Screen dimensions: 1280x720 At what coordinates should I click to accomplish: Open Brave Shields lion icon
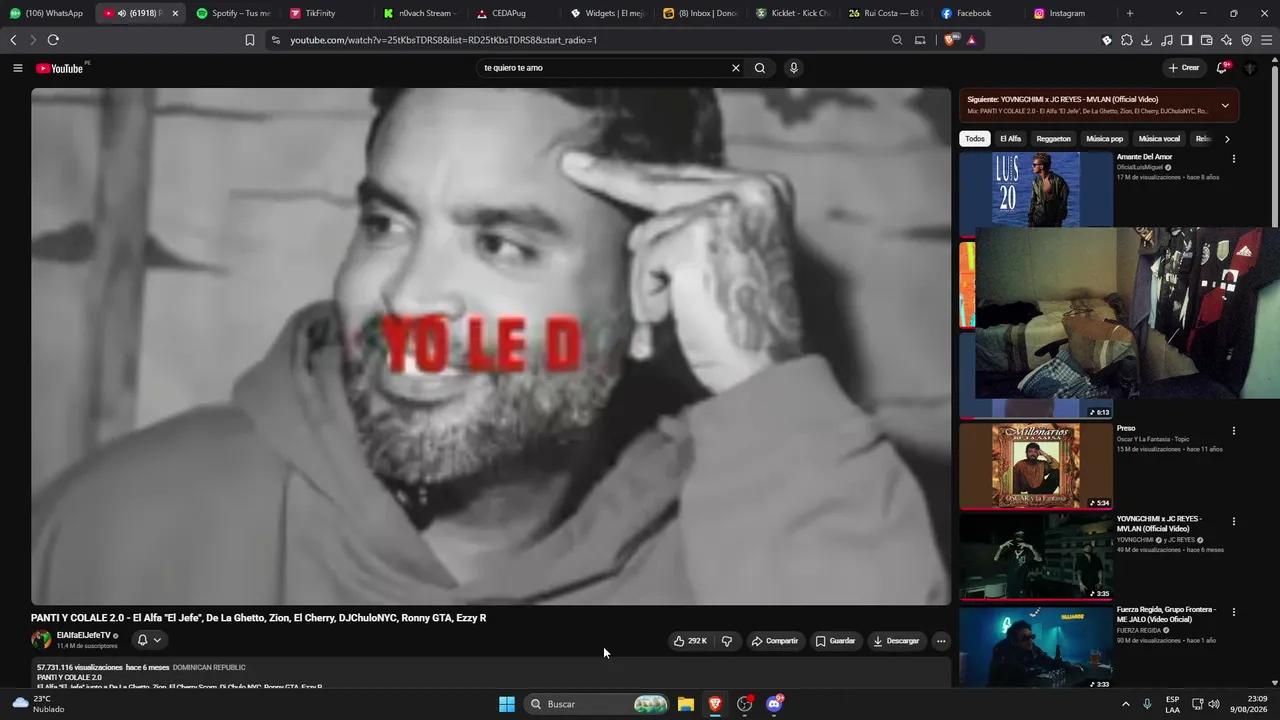coord(951,40)
